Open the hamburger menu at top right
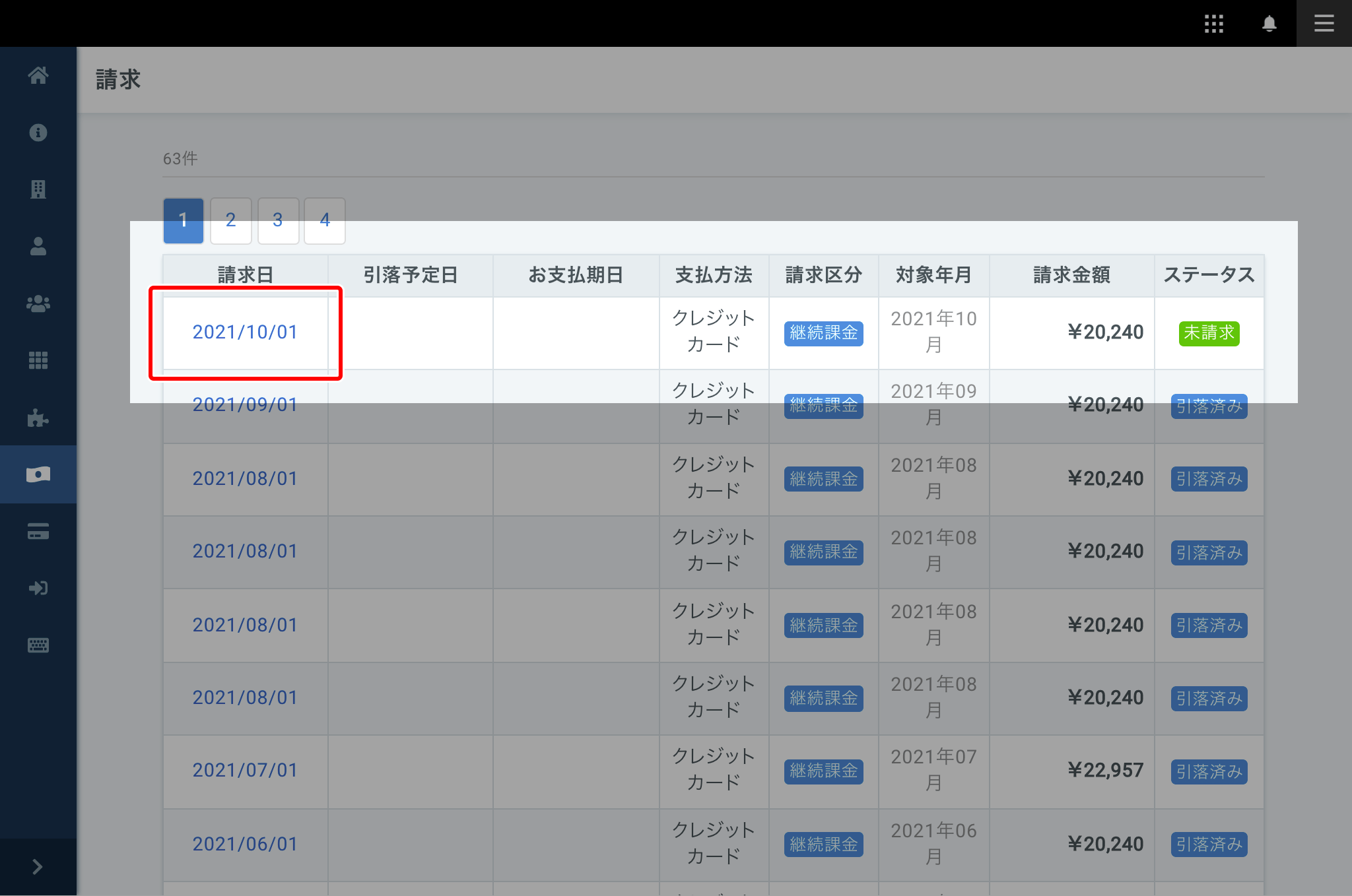Image resolution: width=1352 pixels, height=896 pixels. click(1324, 24)
